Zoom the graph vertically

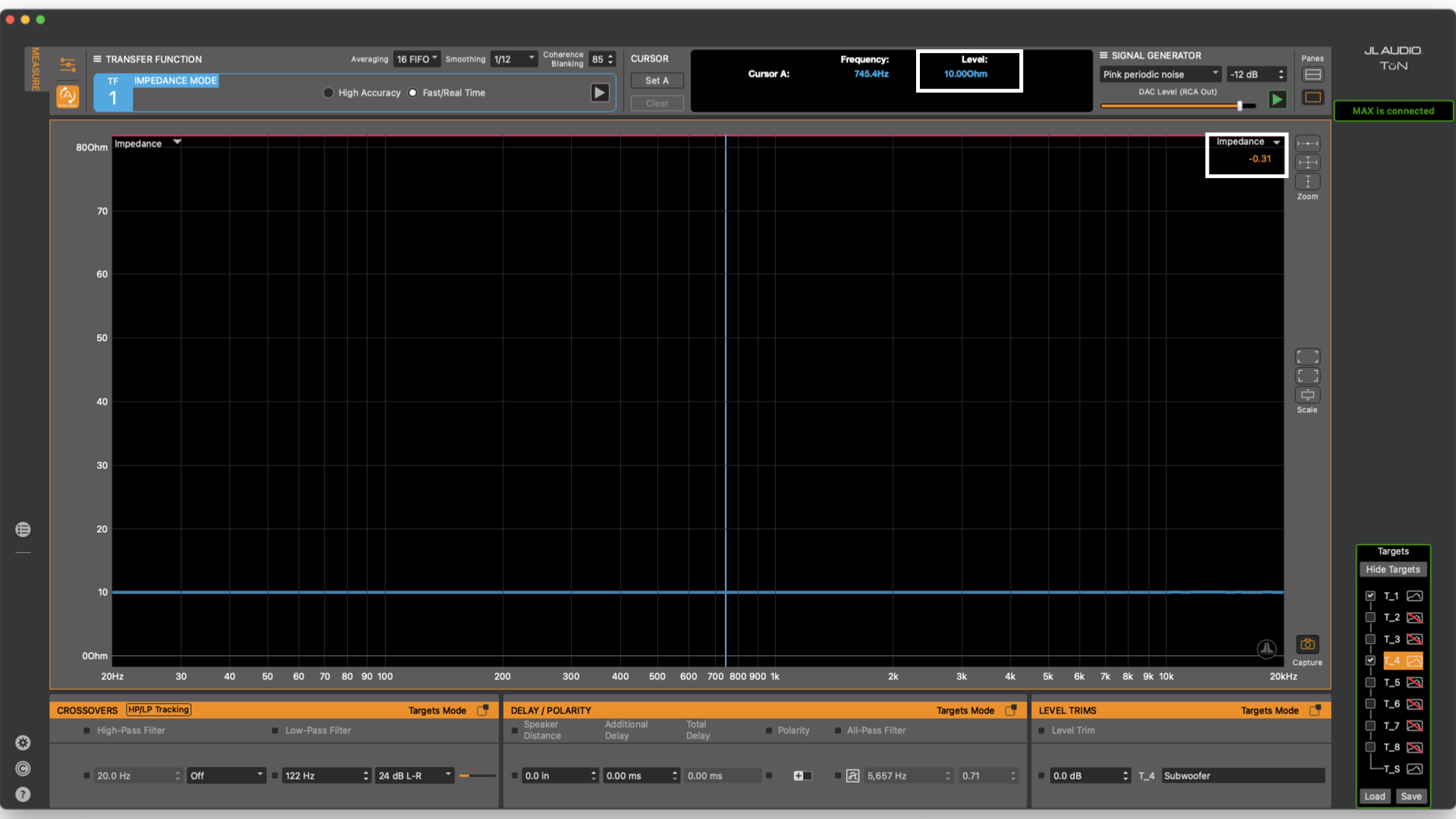(1307, 181)
